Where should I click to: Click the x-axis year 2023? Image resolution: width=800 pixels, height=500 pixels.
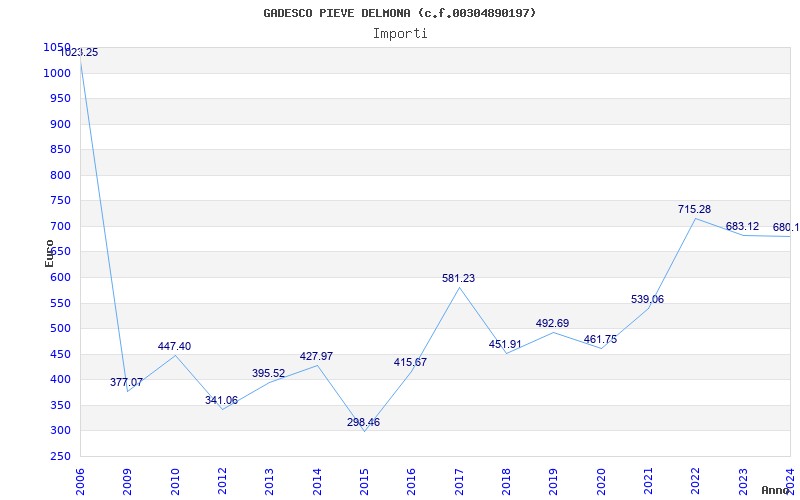(x=743, y=481)
